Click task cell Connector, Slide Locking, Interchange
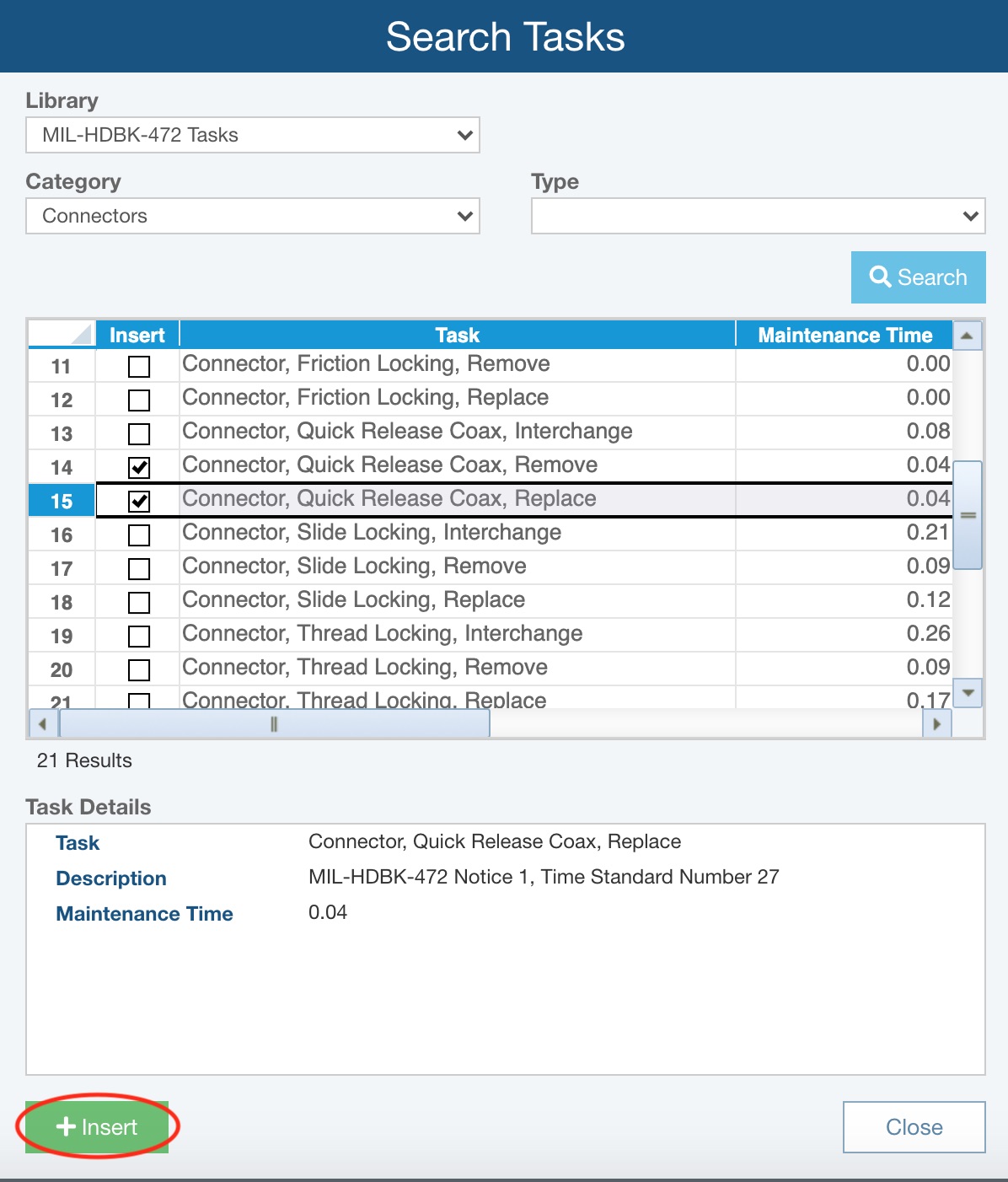 point(458,533)
